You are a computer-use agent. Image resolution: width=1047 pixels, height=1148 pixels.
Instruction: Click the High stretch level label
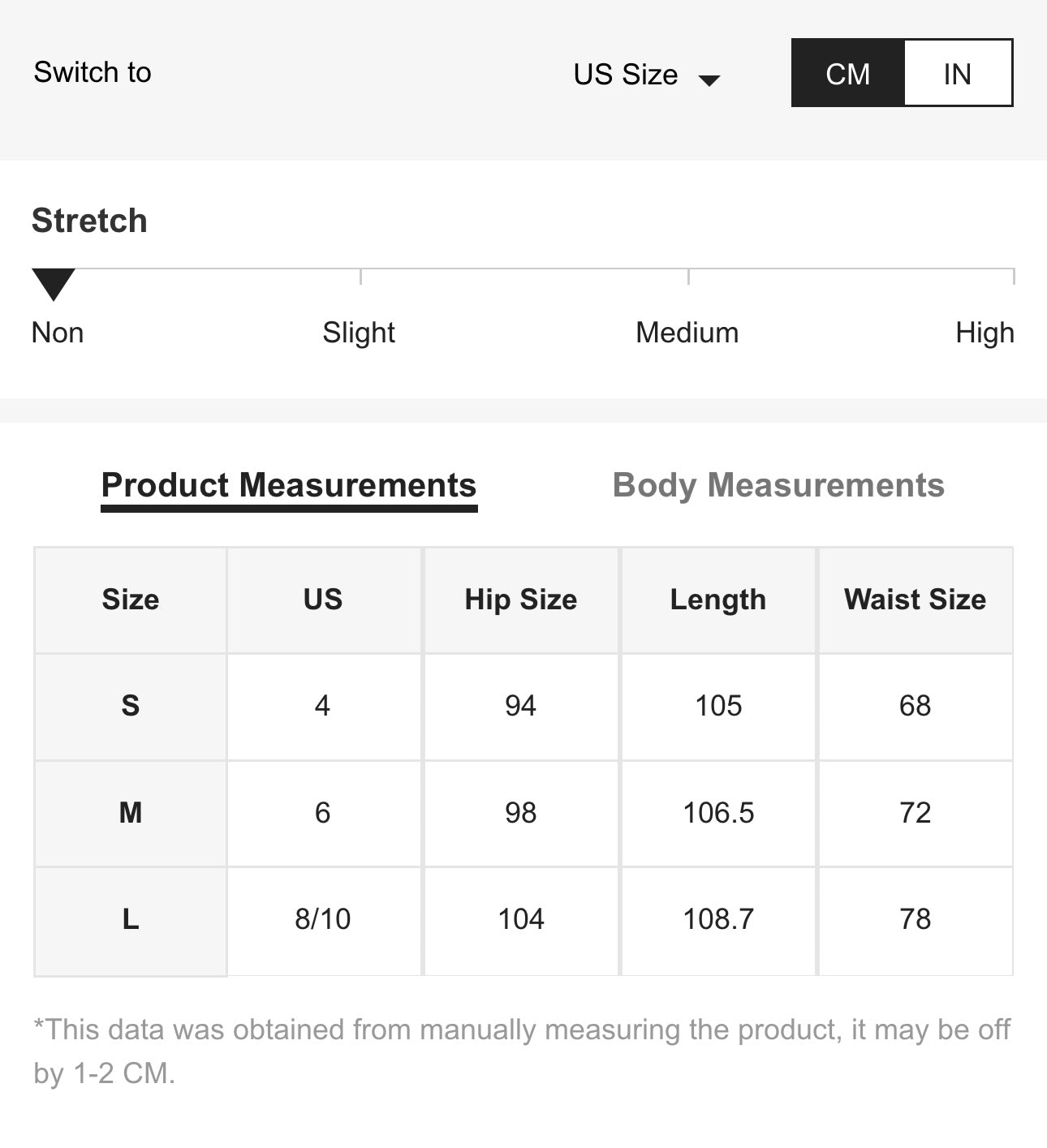(985, 333)
